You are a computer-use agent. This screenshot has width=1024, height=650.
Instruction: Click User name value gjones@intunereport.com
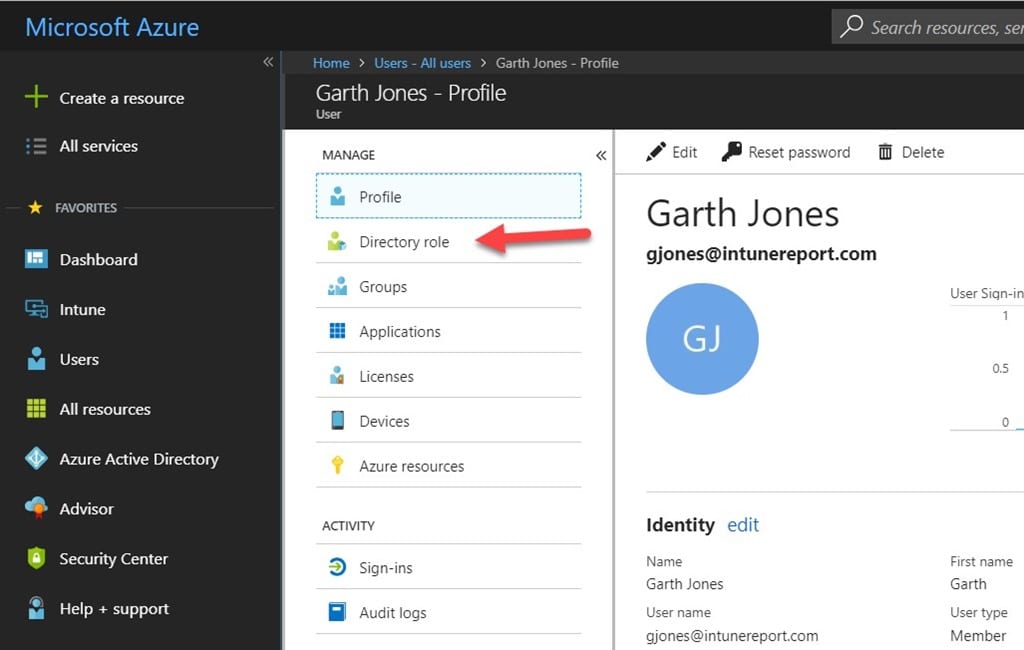coord(732,636)
